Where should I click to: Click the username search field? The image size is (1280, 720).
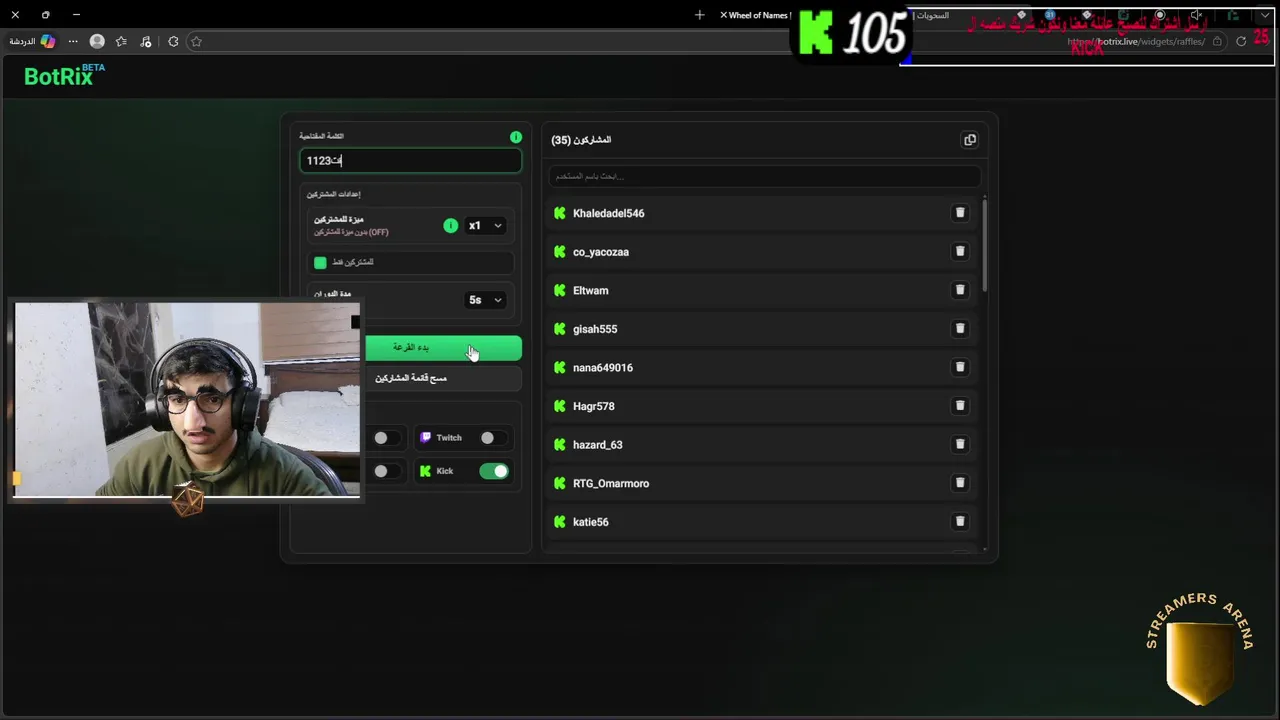764,176
